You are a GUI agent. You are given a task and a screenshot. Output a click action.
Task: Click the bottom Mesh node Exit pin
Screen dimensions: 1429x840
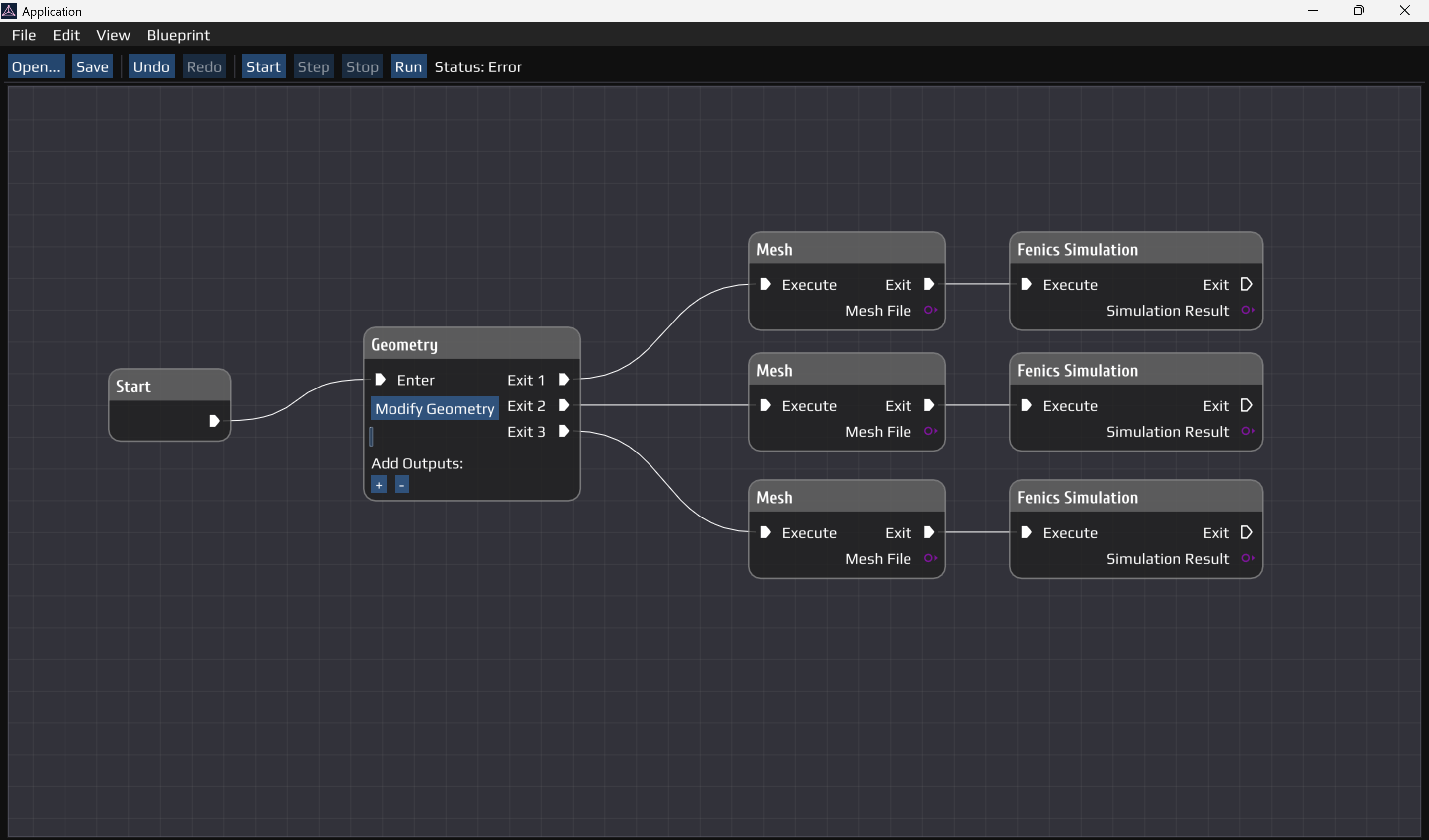[x=929, y=532]
